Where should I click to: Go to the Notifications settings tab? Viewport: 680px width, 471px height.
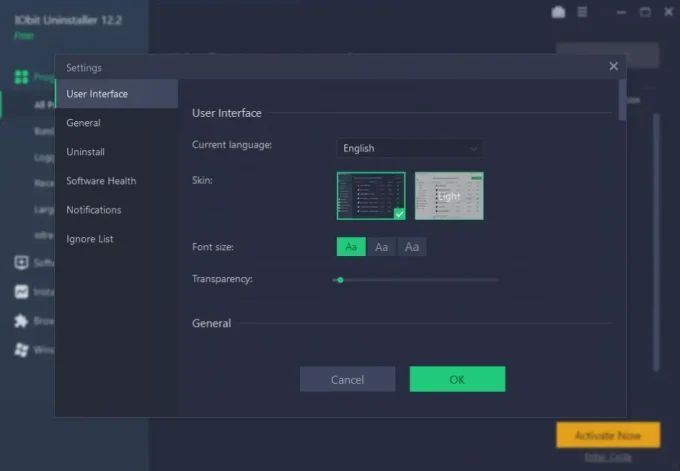click(x=94, y=210)
